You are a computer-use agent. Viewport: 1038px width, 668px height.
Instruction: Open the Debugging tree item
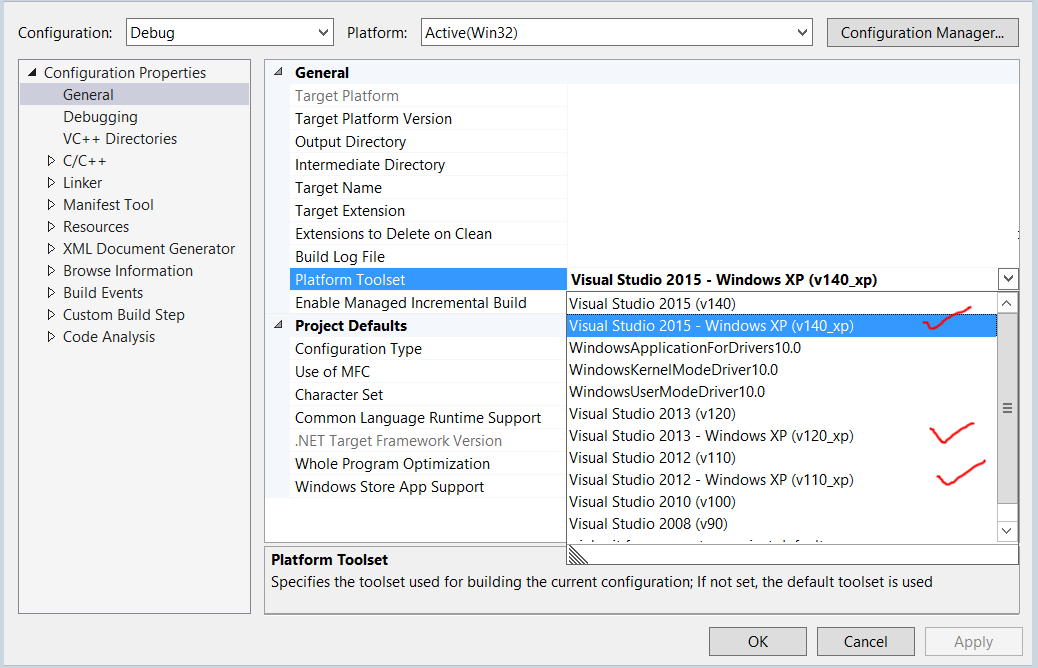tap(100, 117)
